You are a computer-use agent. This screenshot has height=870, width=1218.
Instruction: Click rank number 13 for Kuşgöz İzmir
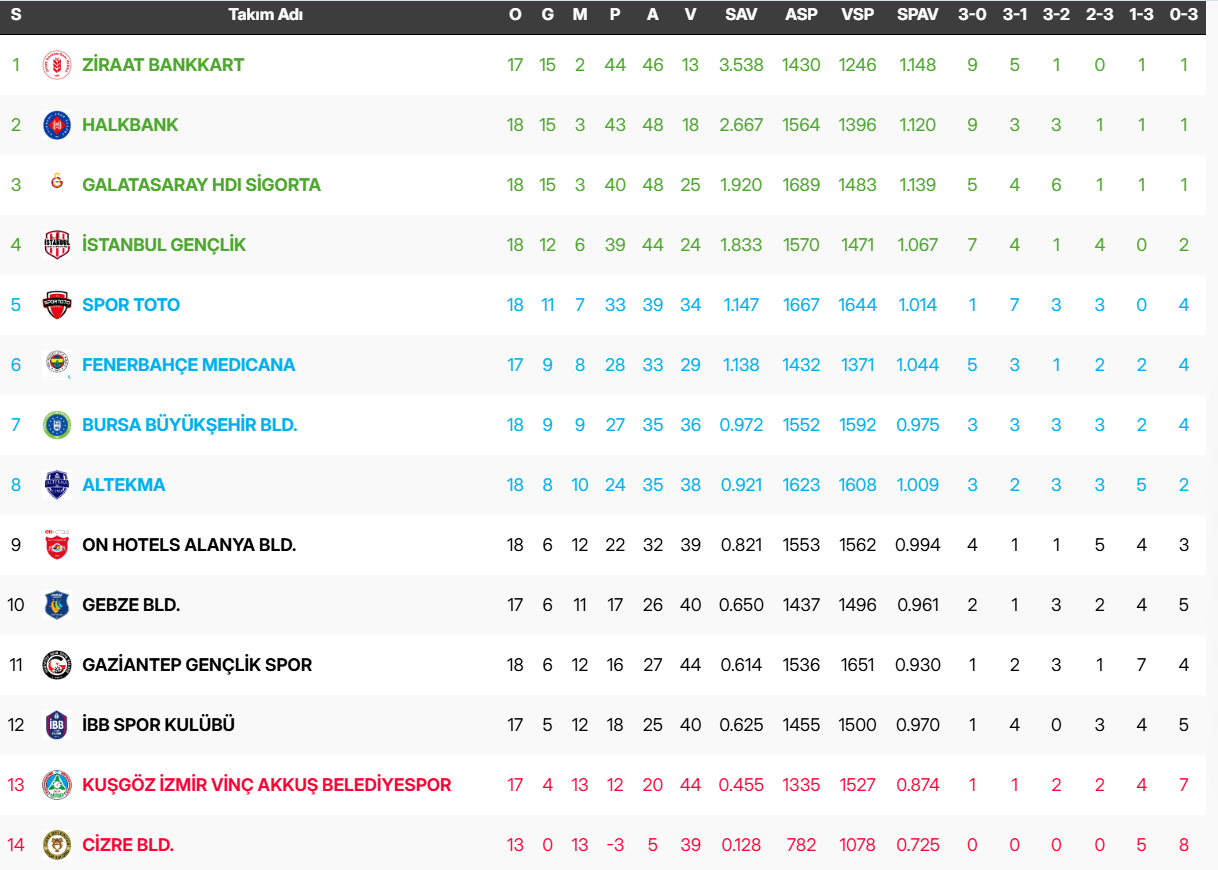15,785
